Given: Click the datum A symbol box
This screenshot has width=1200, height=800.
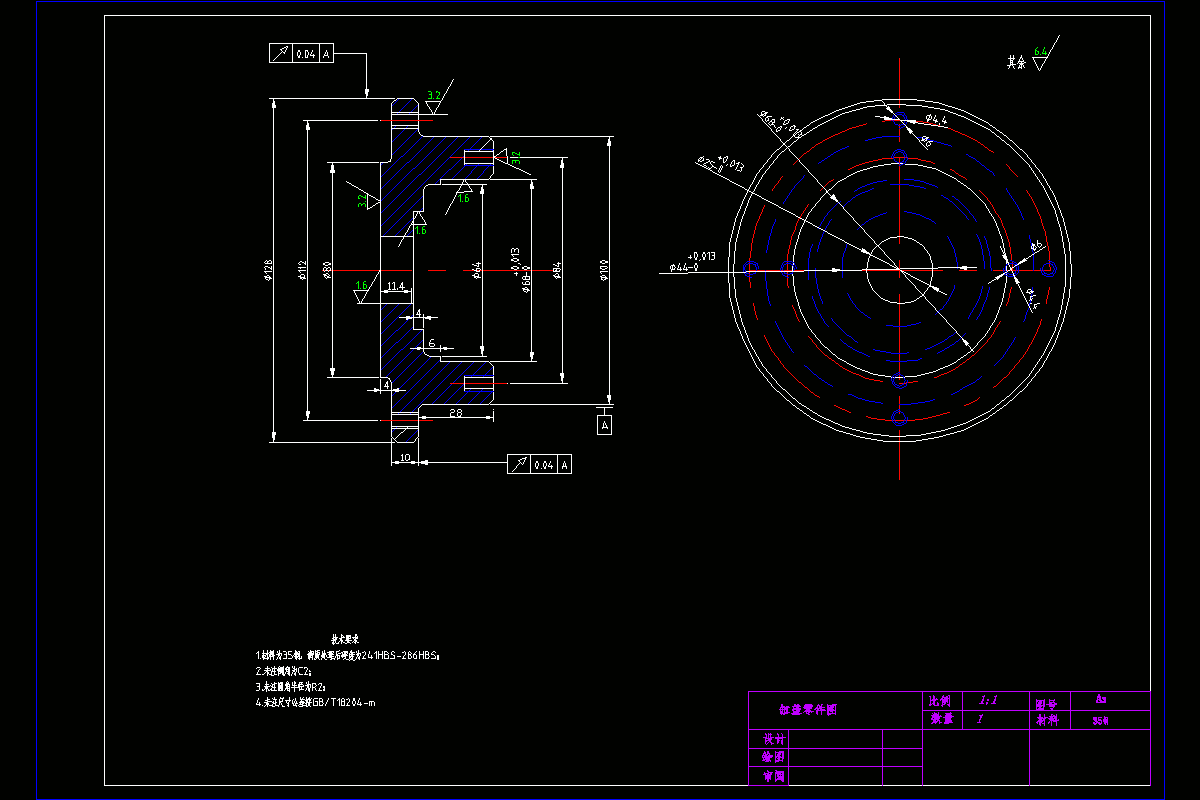Looking at the screenshot, I should pos(604,426).
